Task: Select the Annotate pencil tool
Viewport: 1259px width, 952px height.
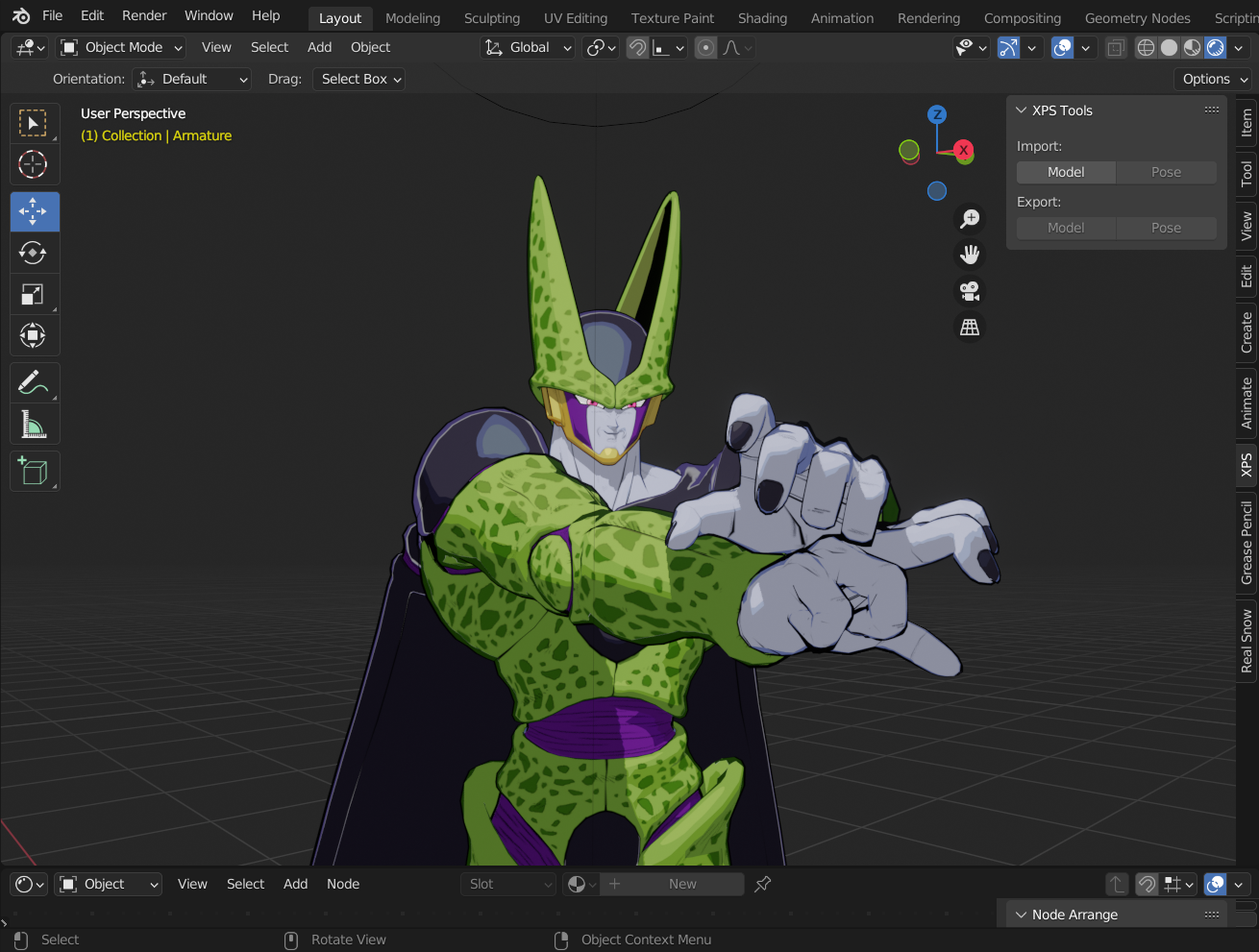Action: point(35,382)
